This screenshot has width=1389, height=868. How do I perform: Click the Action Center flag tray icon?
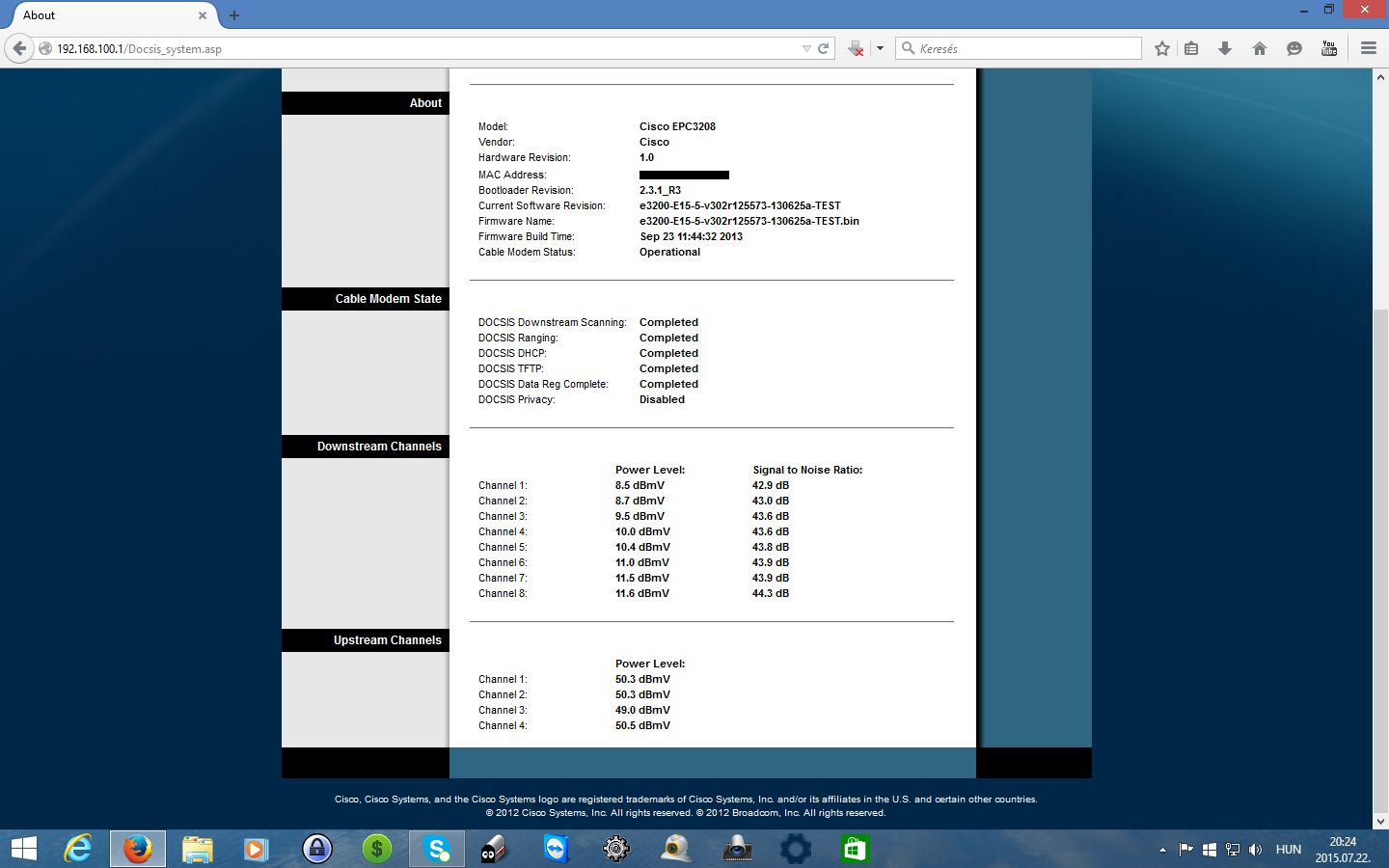tap(1186, 850)
